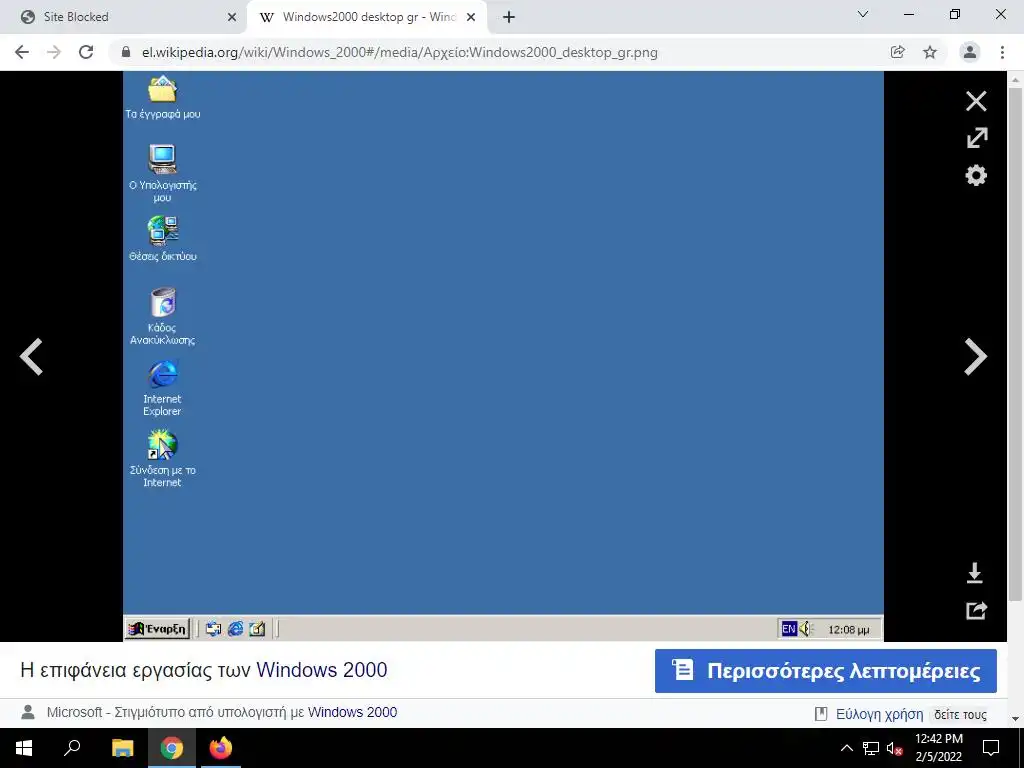Screen dimensions: 1024x768
Task: Download this file using the arrow icon
Action: click(974, 573)
